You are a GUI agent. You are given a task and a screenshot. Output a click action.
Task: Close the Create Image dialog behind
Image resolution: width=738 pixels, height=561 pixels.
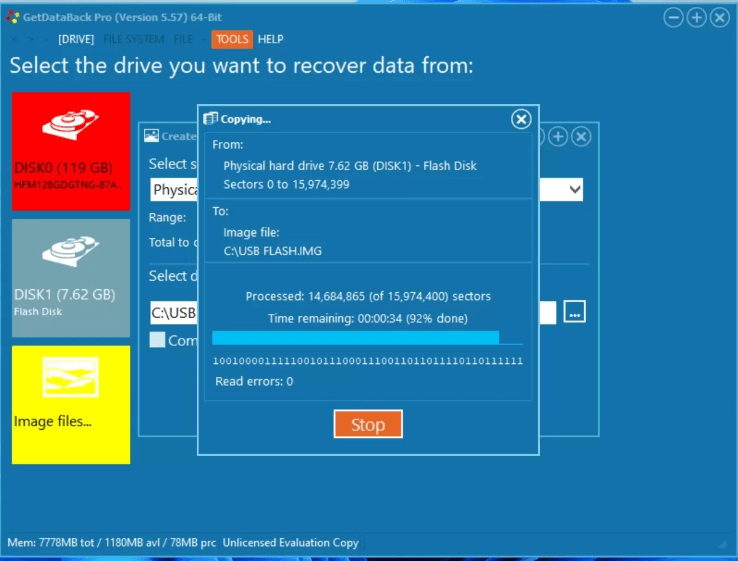(581, 137)
